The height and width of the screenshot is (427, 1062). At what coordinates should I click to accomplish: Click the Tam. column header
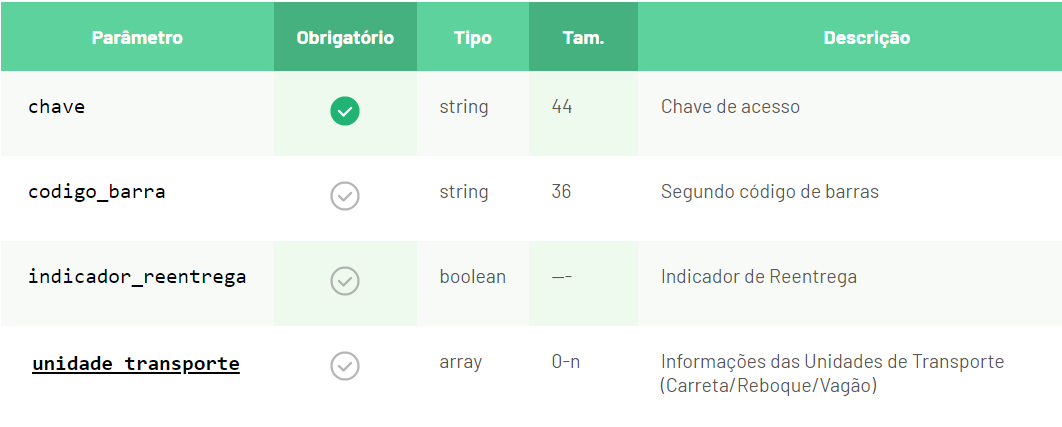(583, 37)
